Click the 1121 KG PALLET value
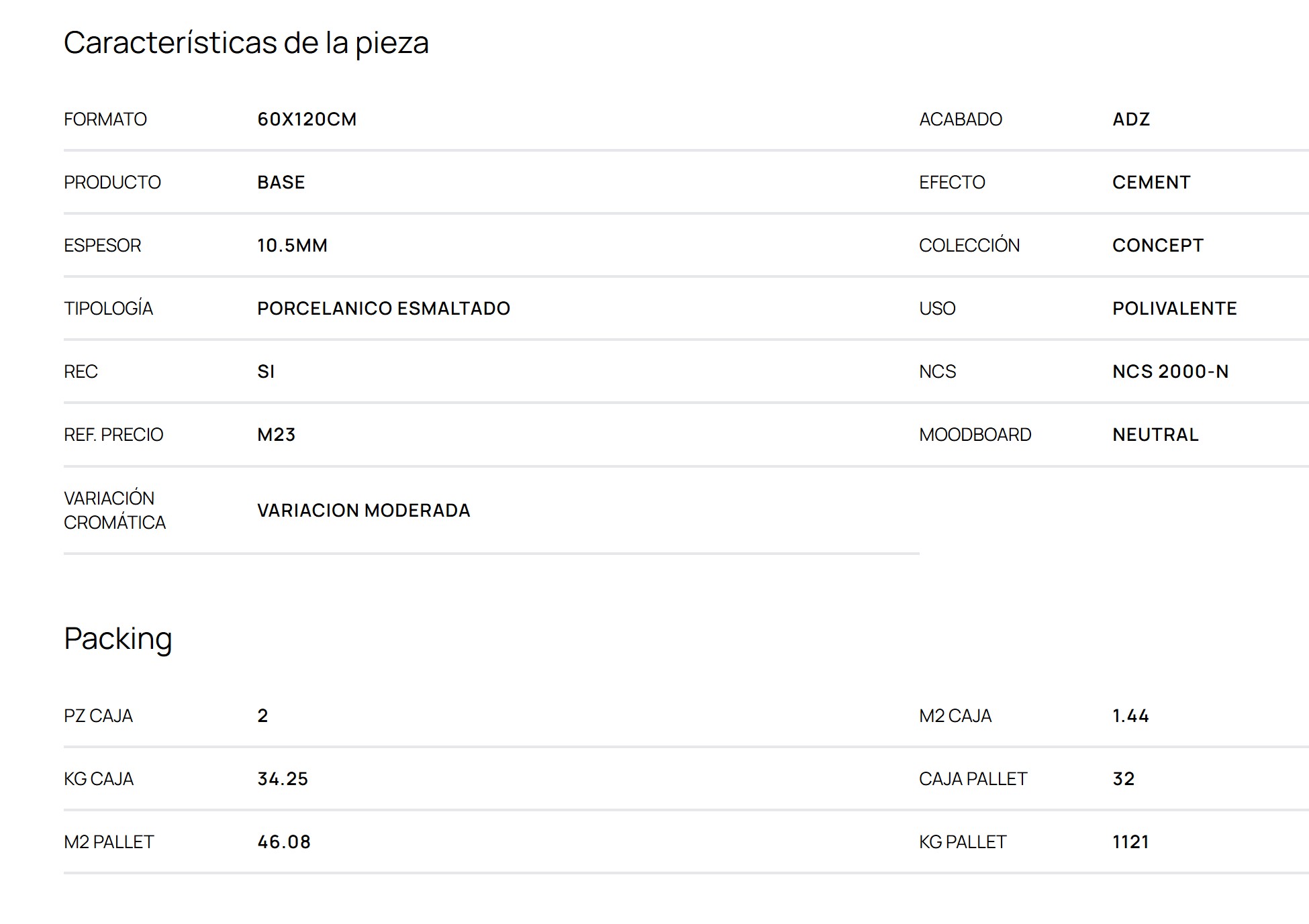The image size is (1309, 924). 1130,842
